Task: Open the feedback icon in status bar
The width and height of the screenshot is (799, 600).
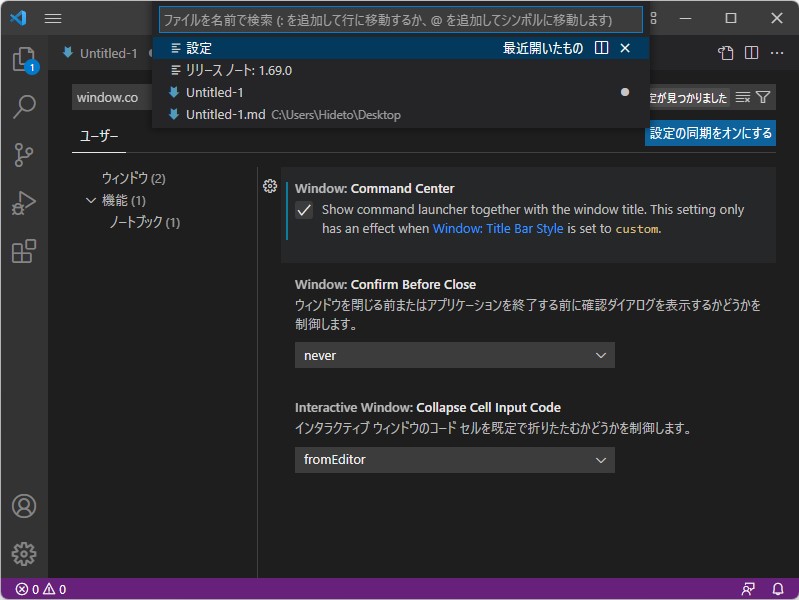Action: click(x=748, y=589)
